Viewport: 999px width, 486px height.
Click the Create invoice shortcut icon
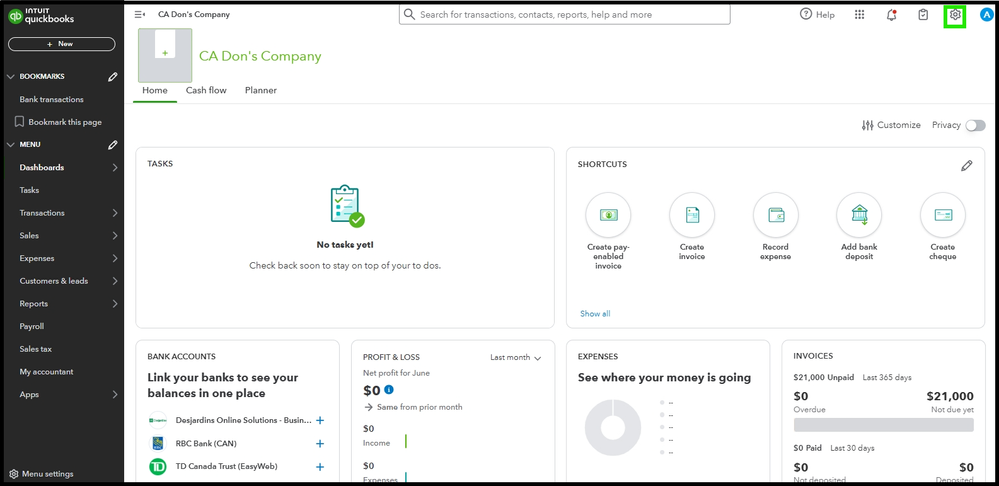692,215
